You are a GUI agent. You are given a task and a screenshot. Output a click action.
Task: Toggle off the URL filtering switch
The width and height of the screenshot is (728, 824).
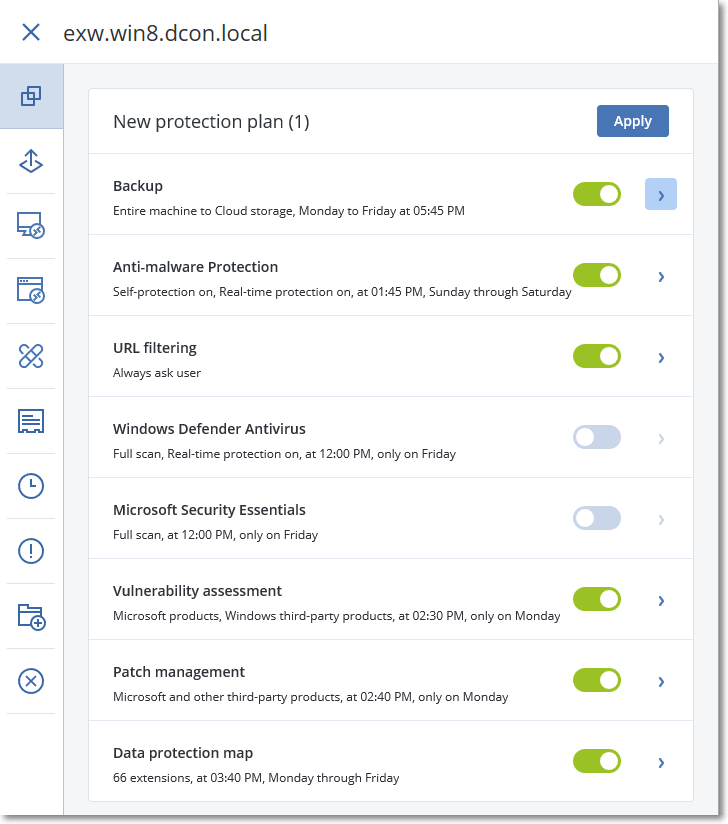tap(597, 356)
